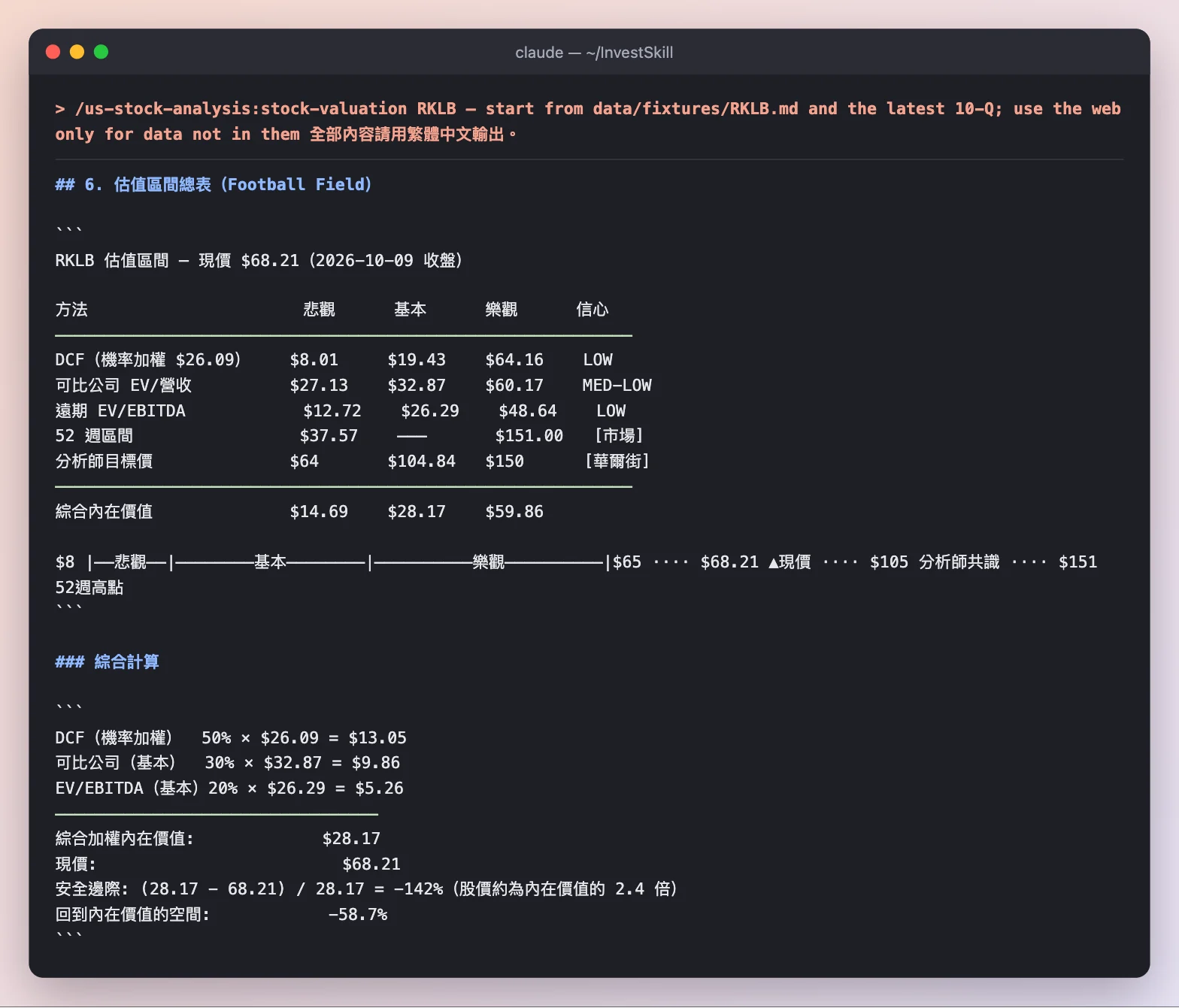Select the DCF pessimistic value $8.01
Screen dimensions: 1179x1008
pos(314,360)
